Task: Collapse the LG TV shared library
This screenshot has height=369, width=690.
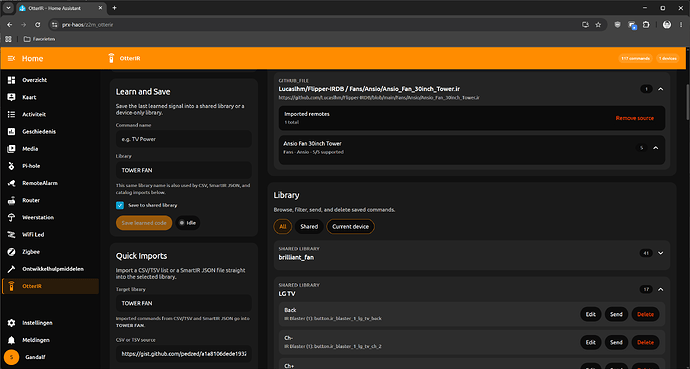Action: tap(660, 289)
